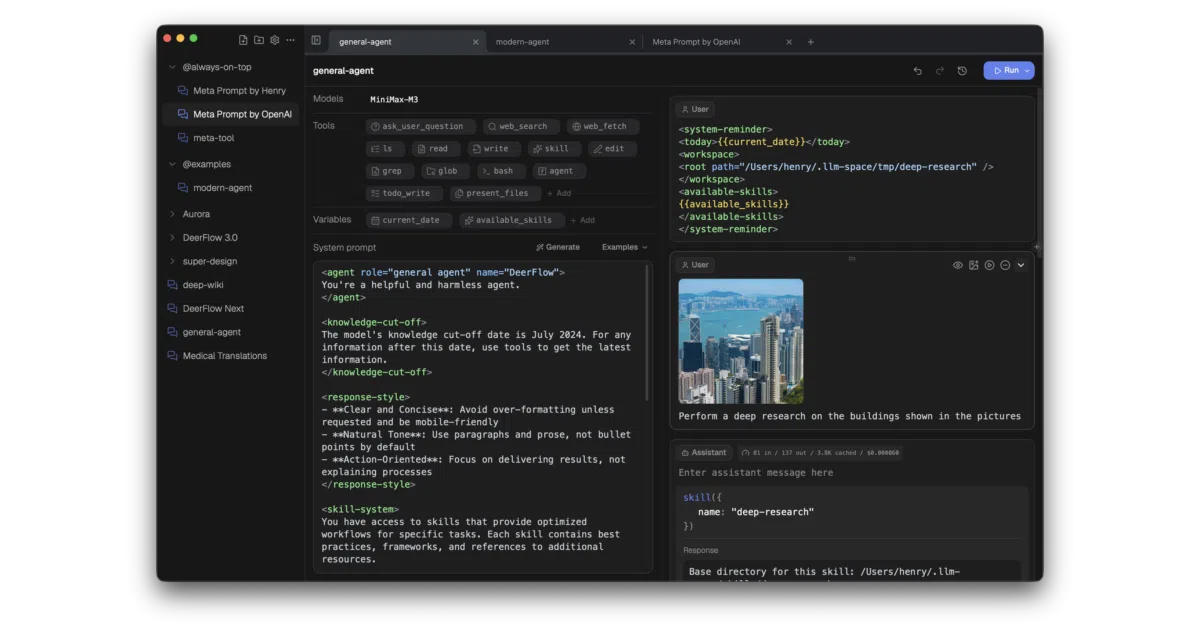Open the version history icon
The height and width of the screenshot is (630, 1200).
click(962, 71)
